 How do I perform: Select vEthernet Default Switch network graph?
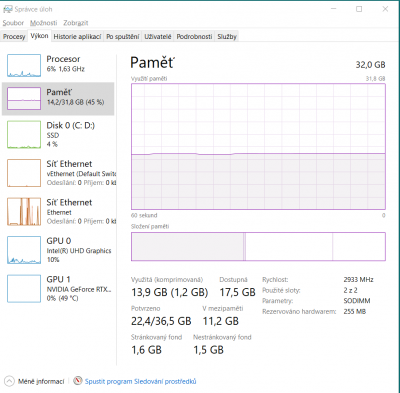tap(24, 173)
